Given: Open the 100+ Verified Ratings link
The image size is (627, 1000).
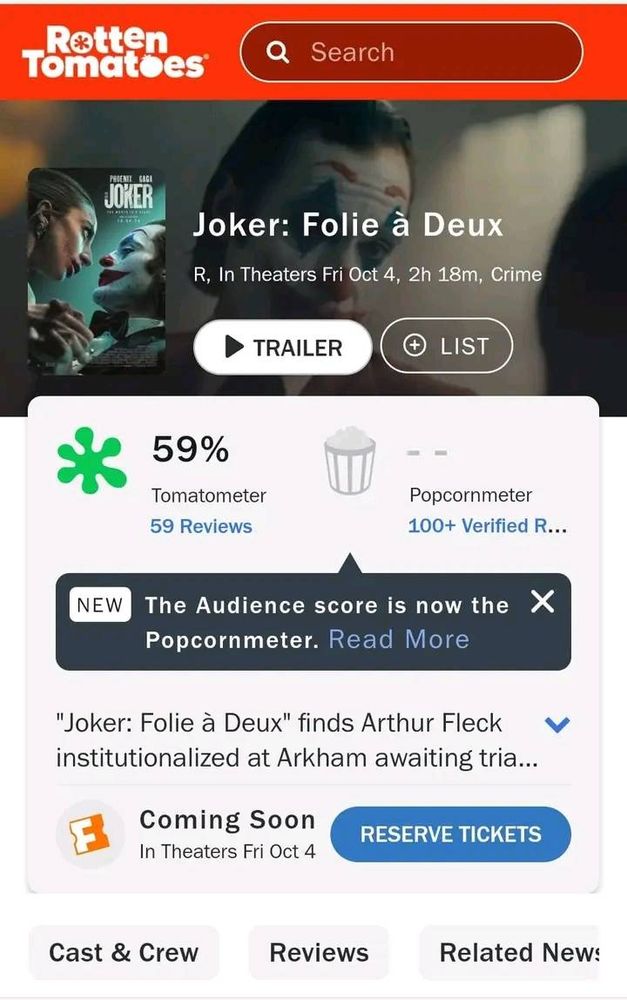Looking at the screenshot, I should (x=488, y=526).
